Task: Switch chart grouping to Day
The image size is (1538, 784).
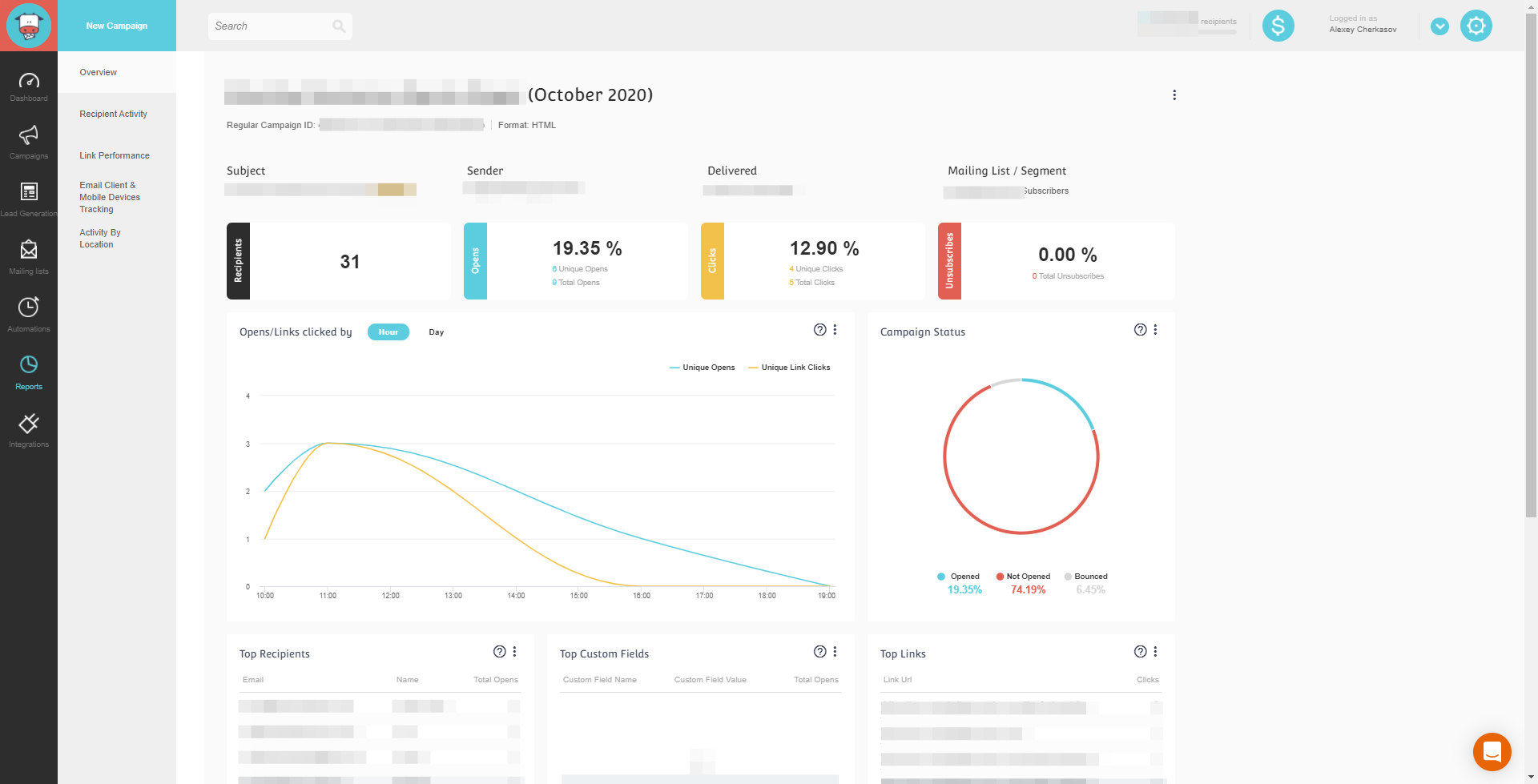Action: coord(436,332)
